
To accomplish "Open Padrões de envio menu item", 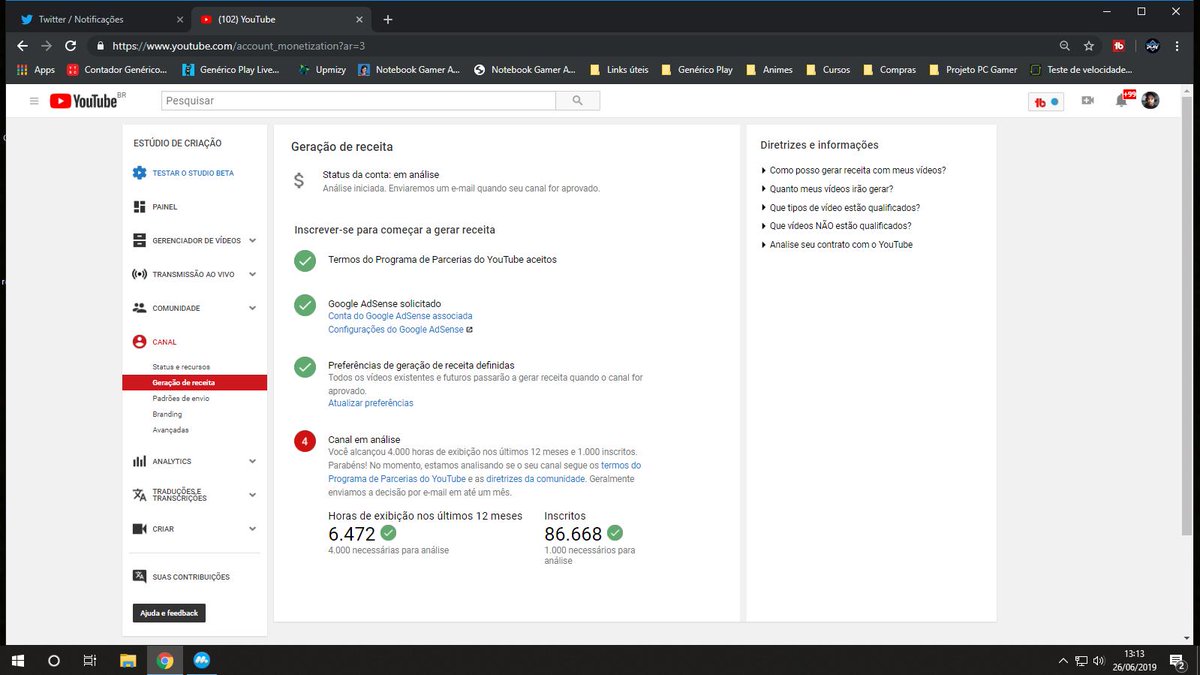I will pos(181,398).
